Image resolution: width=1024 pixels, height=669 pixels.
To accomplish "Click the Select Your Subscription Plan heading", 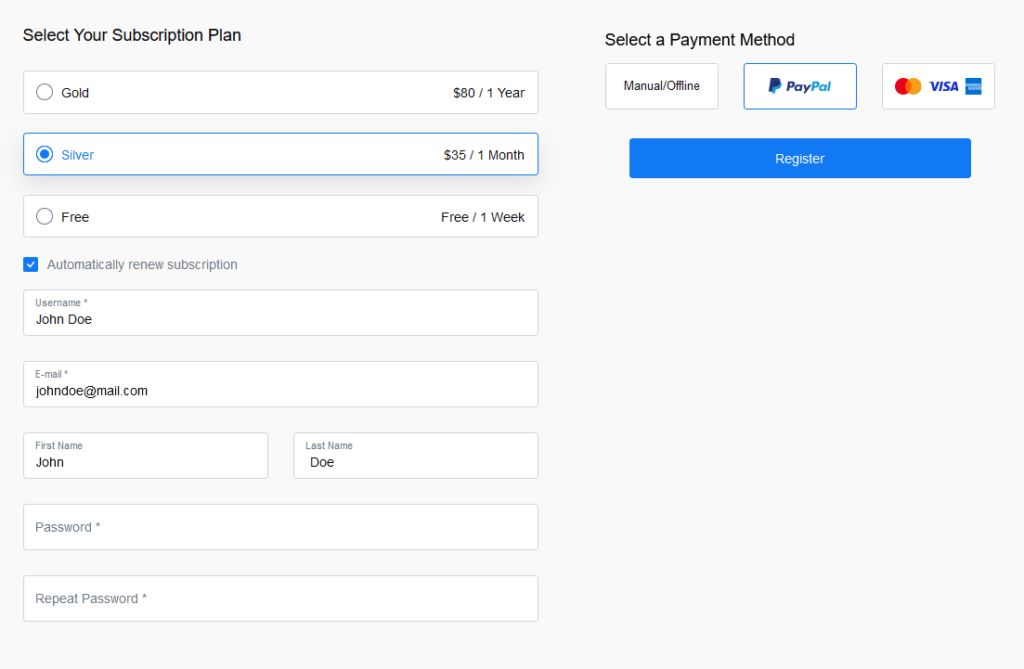I will pyautogui.click(x=132, y=35).
